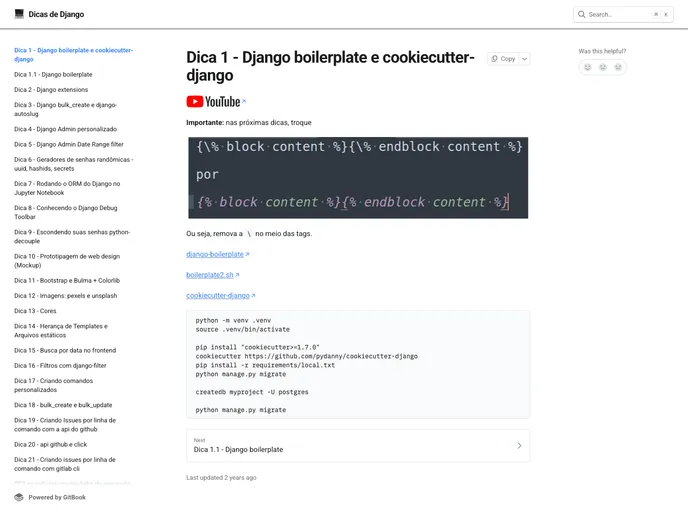Open Dica 20 - api github e click
The height and width of the screenshot is (512, 688).
pyautogui.click(x=50, y=444)
